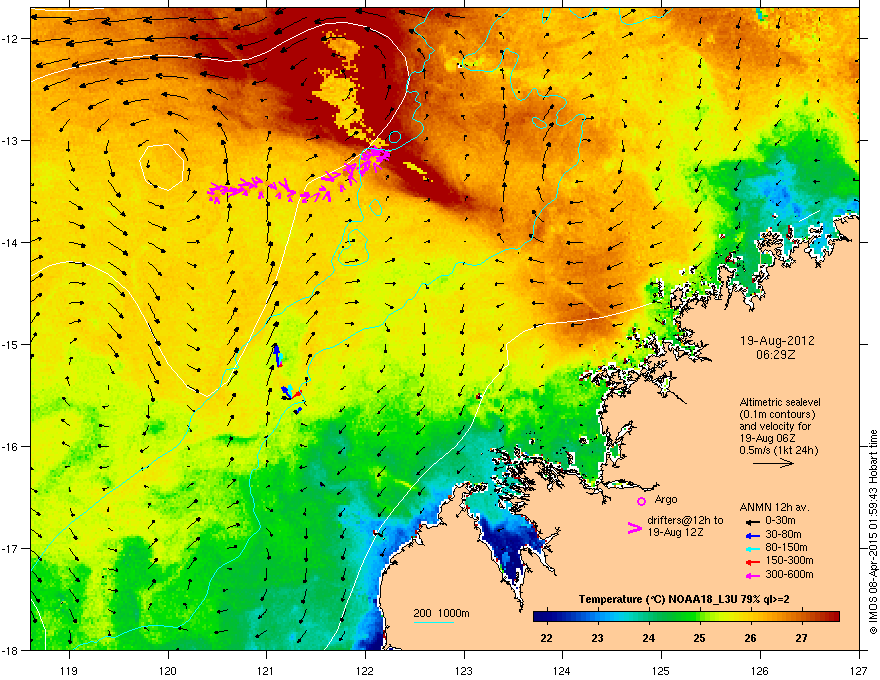
Task: Click the '200 1000m' bathymetry label
Action: point(441,613)
